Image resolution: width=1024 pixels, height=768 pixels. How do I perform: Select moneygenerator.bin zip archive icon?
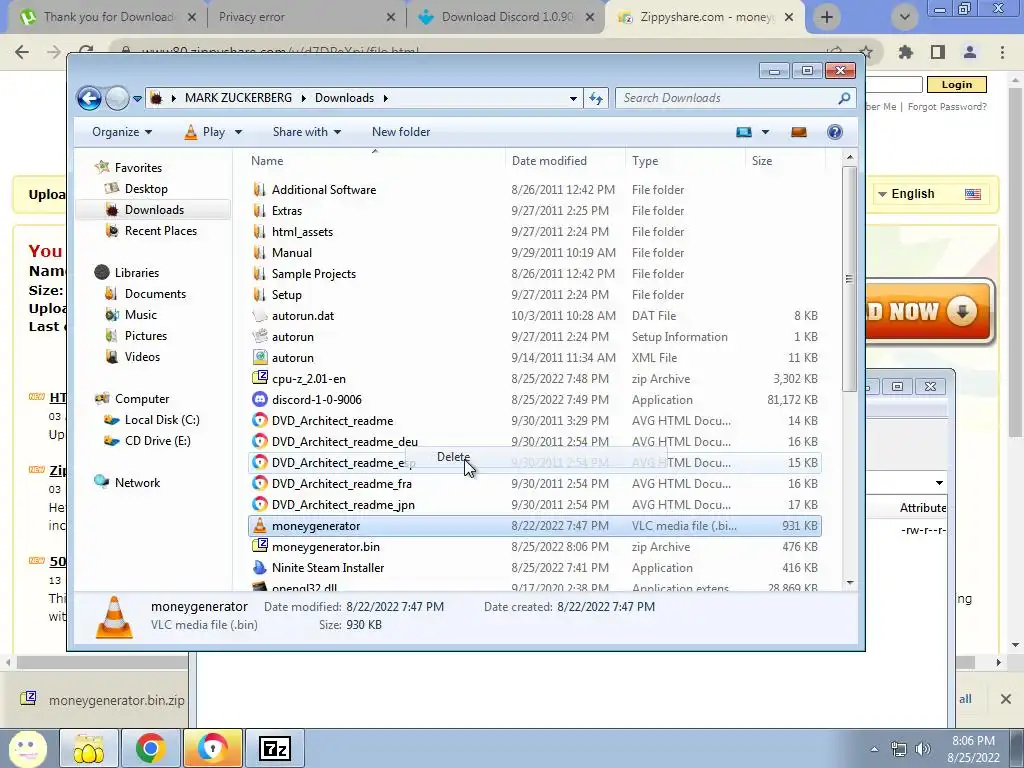(x=260, y=547)
